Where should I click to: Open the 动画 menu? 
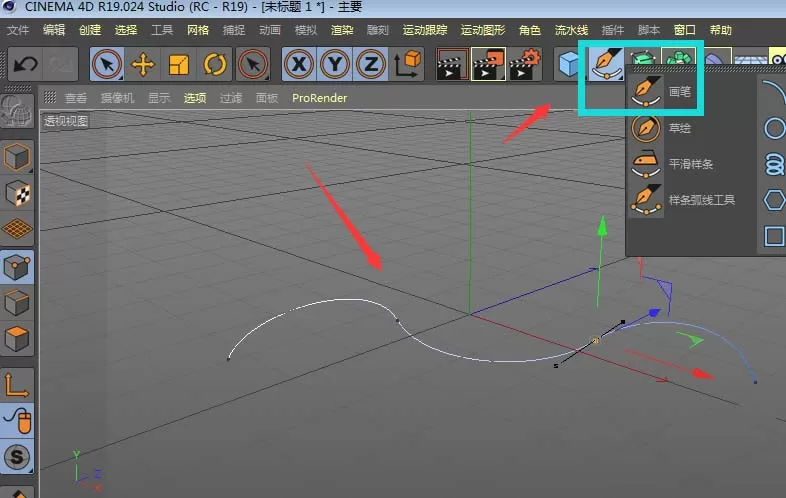tap(270, 30)
